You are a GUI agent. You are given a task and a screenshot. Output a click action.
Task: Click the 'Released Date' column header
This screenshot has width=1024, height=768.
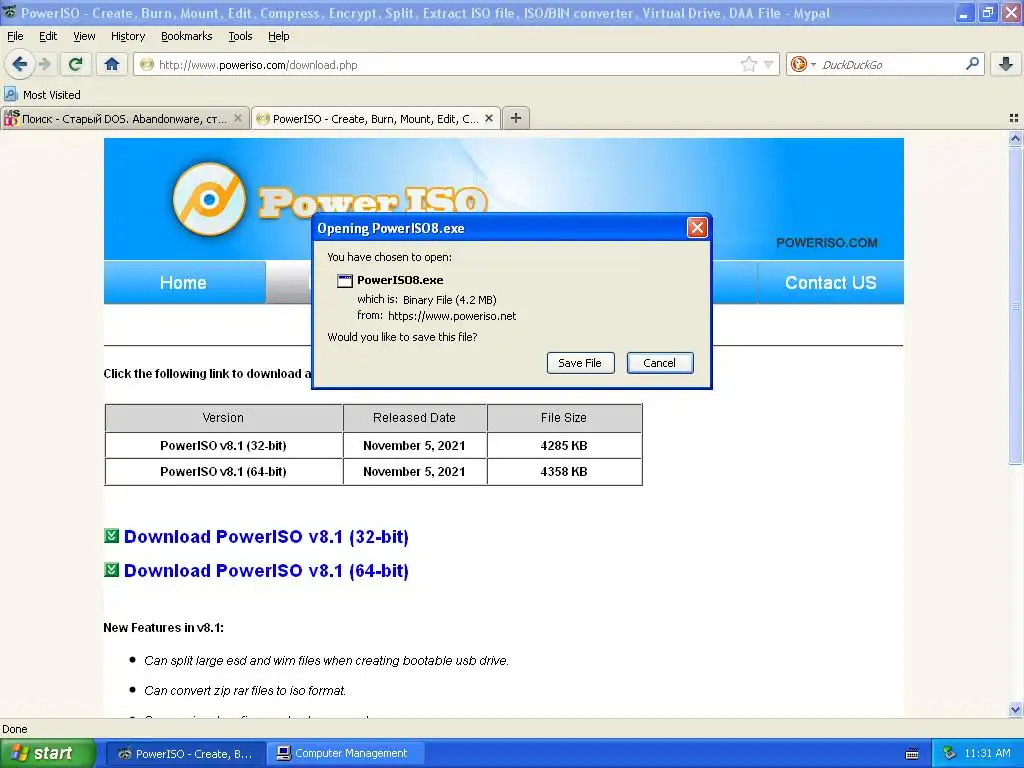[415, 418]
